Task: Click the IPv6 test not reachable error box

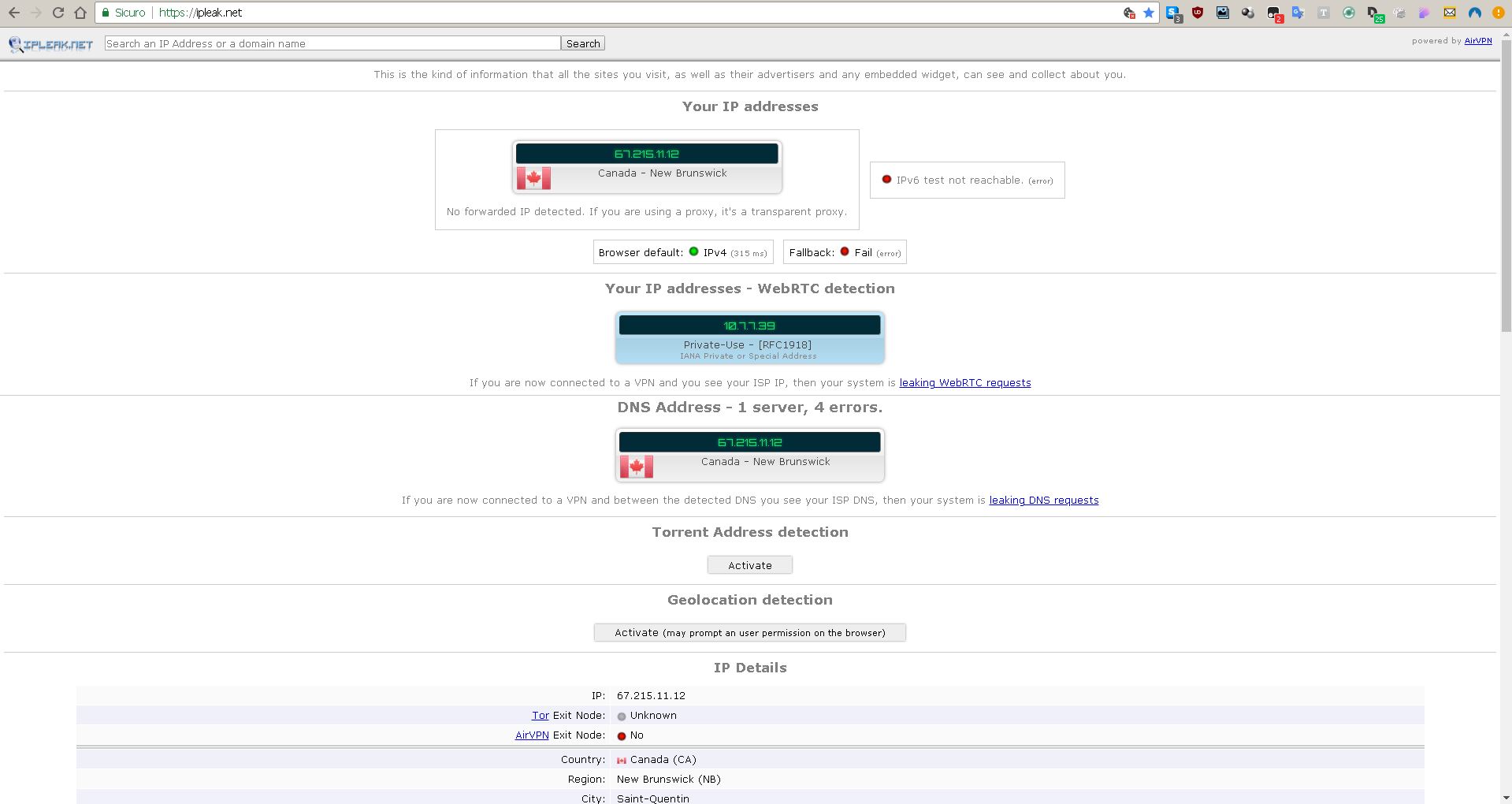Action: [x=968, y=181]
